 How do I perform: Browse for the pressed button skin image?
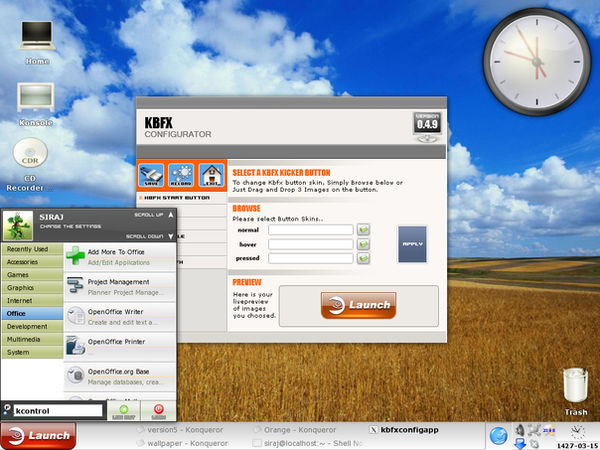(363, 258)
